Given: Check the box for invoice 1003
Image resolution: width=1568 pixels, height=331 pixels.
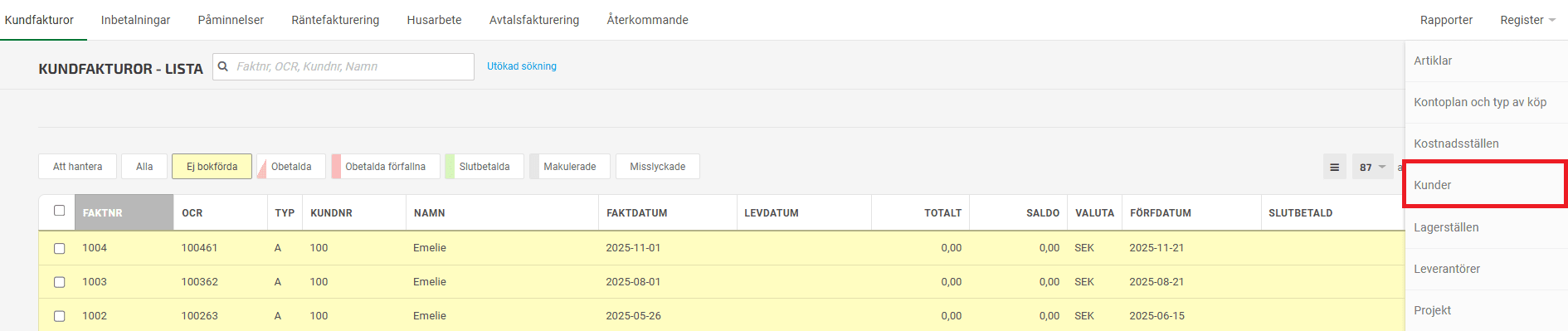Looking at the screenshot, I should point(59,282).
